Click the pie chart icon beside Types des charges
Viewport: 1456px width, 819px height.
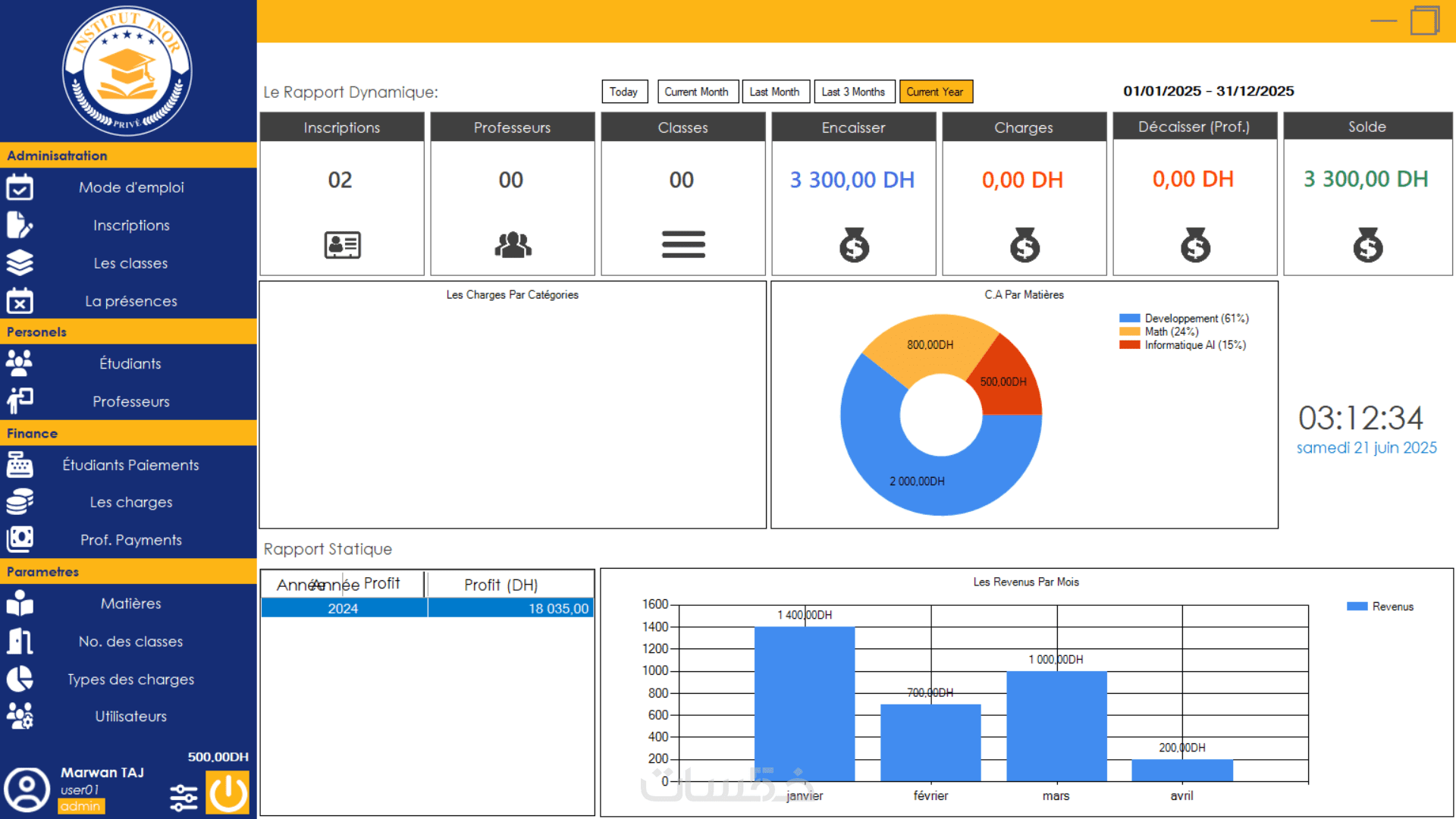click(x=20, y=679)
